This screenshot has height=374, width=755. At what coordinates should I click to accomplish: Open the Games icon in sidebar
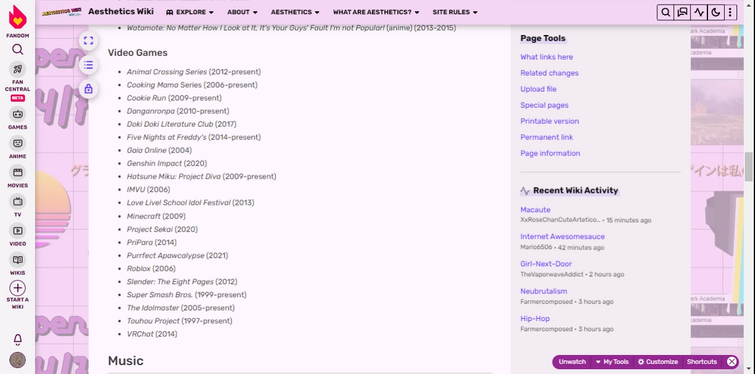[x=17, y=114]
